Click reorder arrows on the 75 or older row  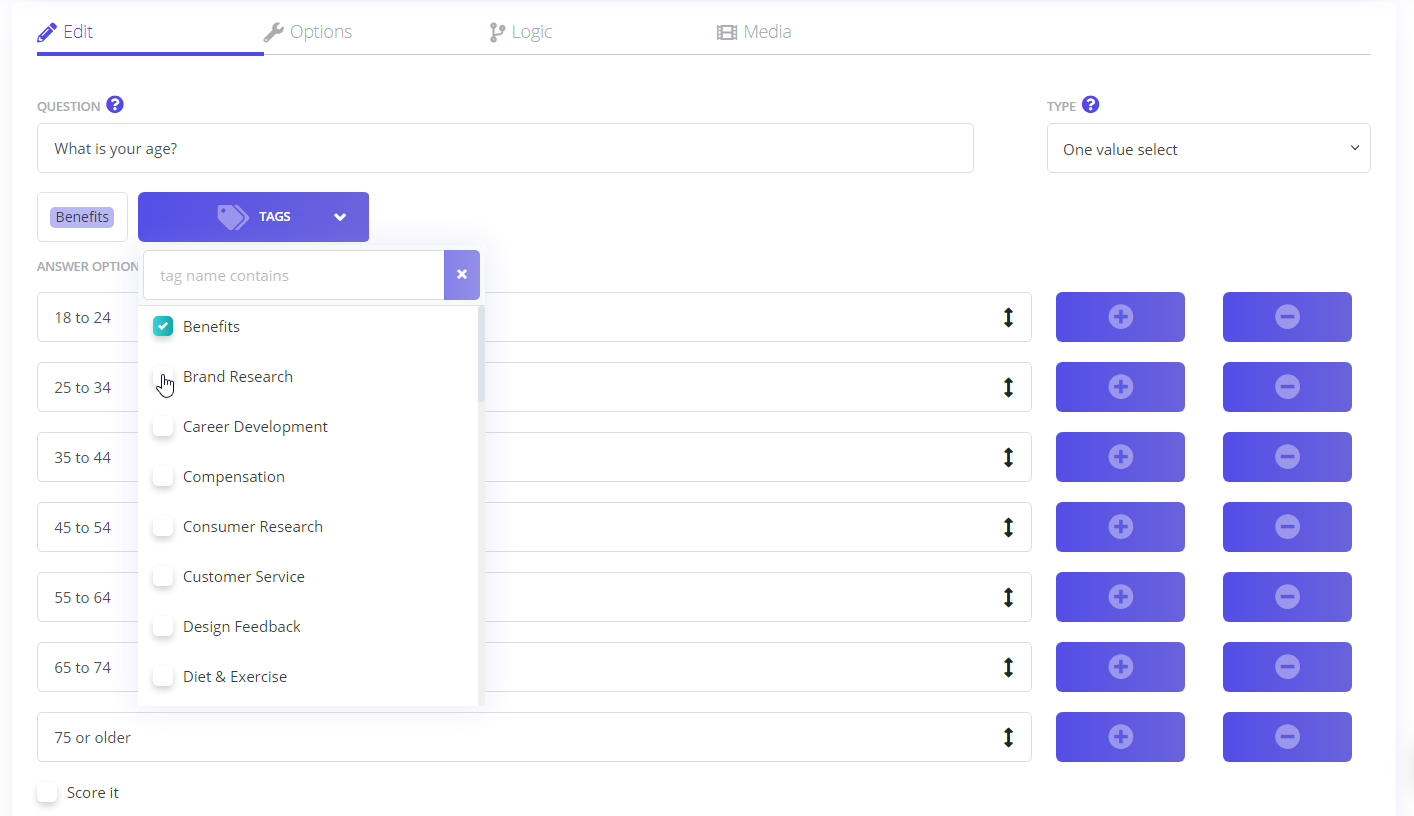tap(1008, 737)
